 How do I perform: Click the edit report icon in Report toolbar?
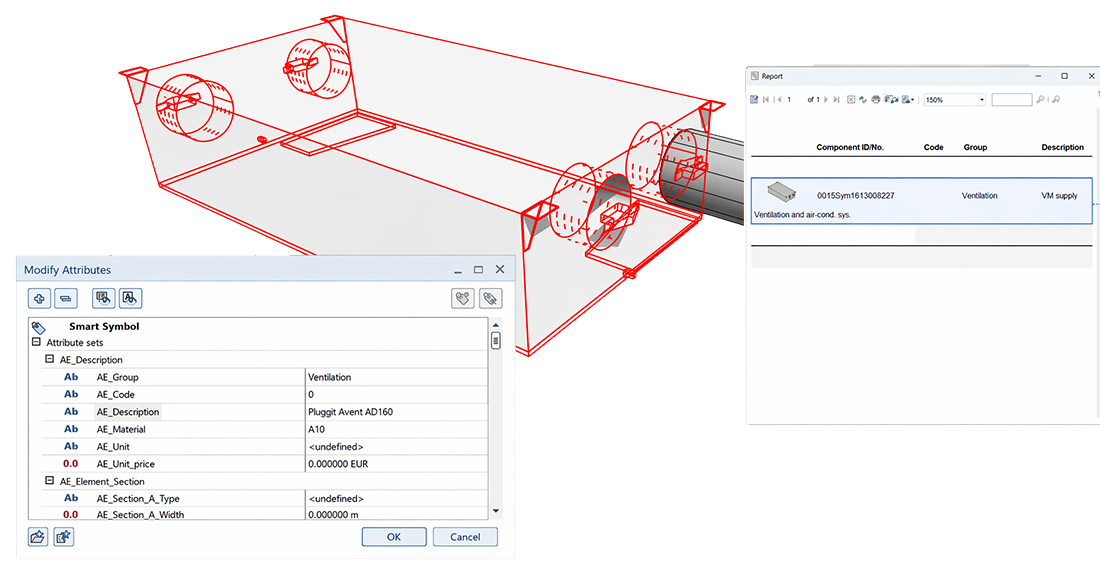(x=754, y=100)
